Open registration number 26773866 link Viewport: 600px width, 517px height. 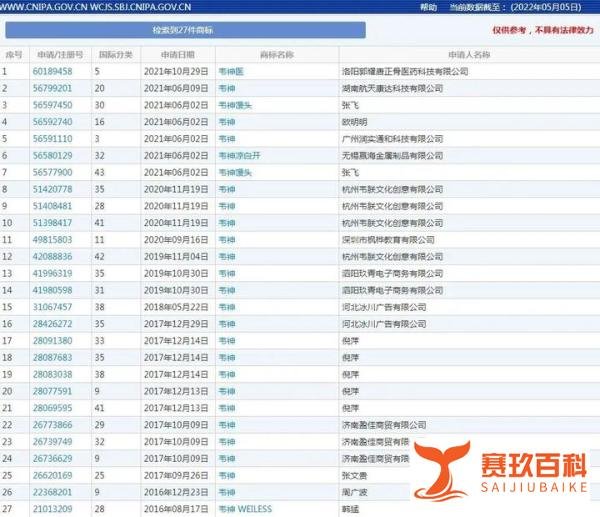click(52, 425)
